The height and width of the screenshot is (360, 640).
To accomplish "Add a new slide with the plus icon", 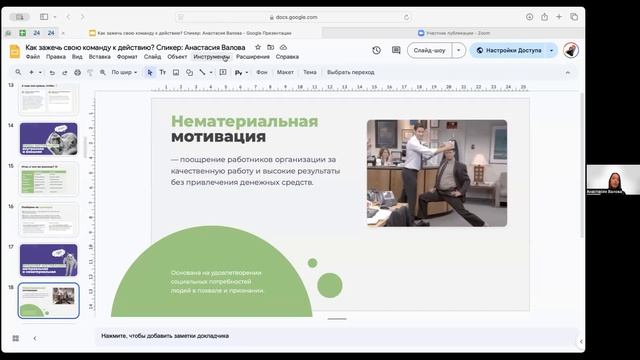I will point(31,72).
